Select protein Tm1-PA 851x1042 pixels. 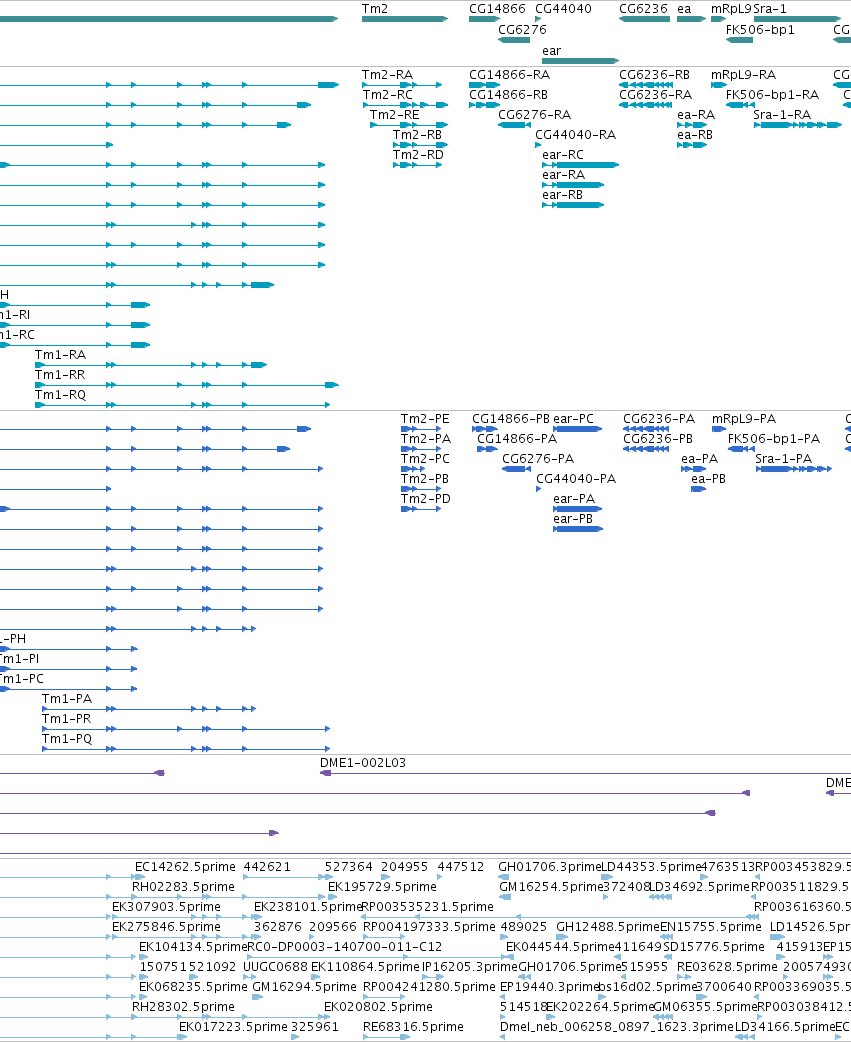[x=149, y=709]
